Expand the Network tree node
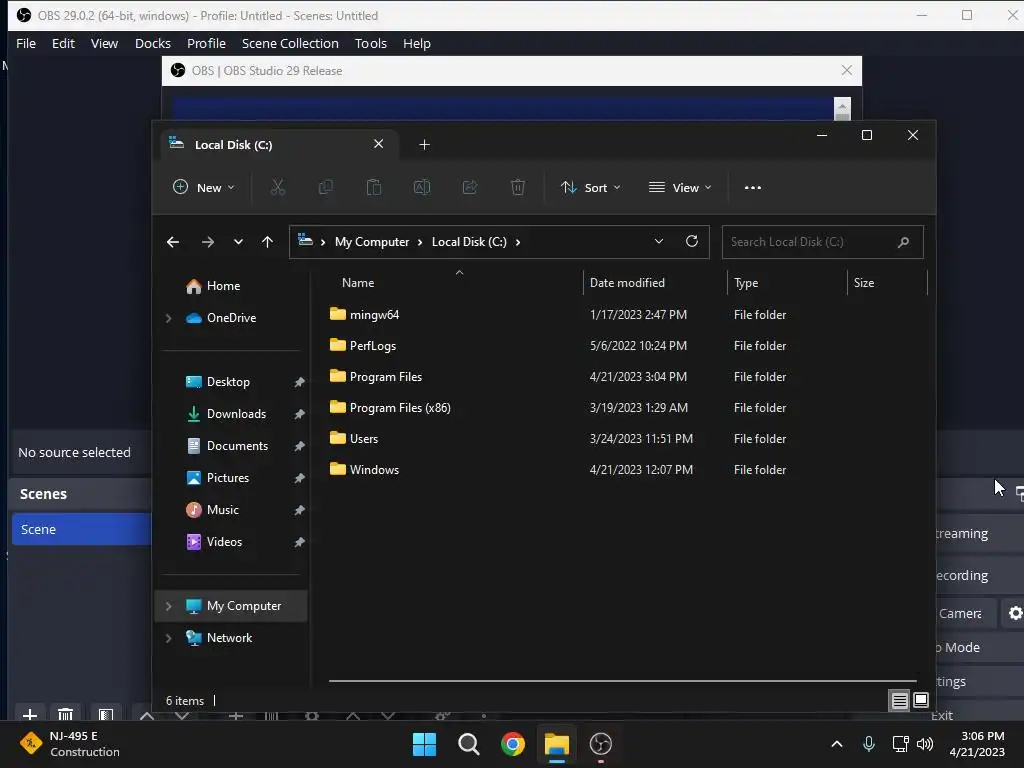This screenshot has height=768, width=1024. [x=168, y=638]
